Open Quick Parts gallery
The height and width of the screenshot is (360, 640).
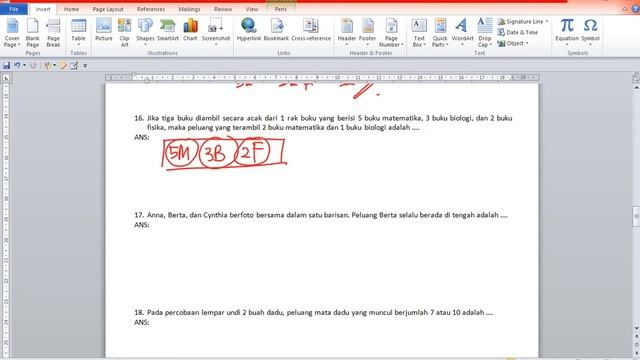pos(440,33)
